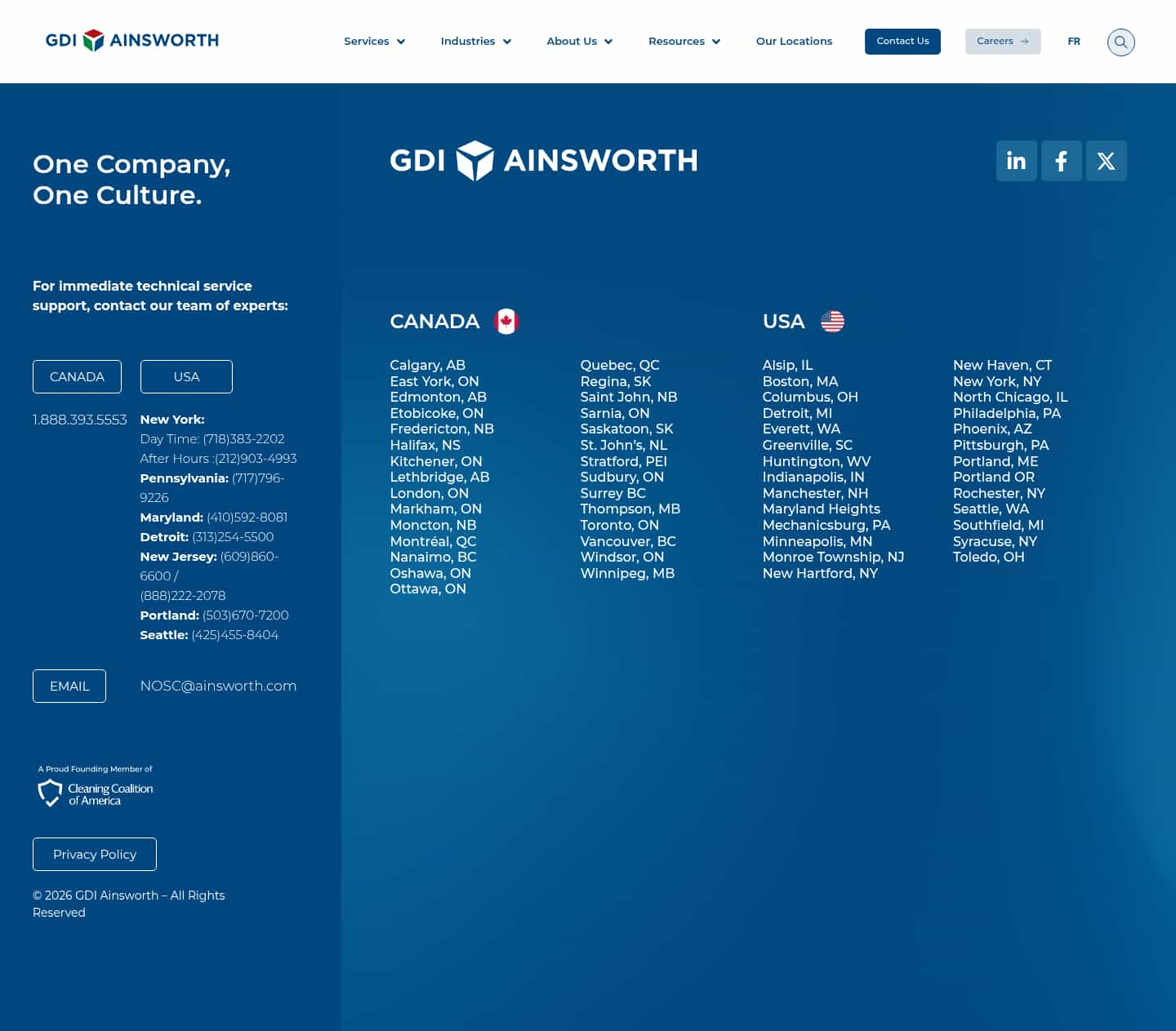Viewport: 1176px width, 1031px height.
Task: Open the New Hartford, NY location
Action: (820, 573)
